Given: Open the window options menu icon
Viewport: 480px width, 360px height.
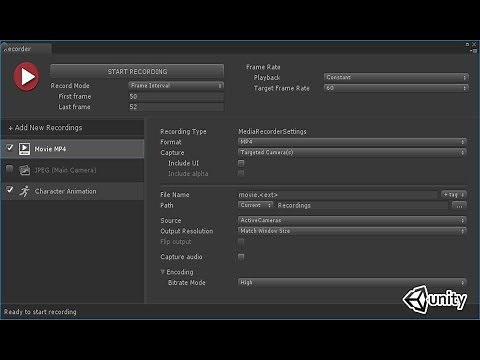Looking at the screenshot, I should click(473, 51).
